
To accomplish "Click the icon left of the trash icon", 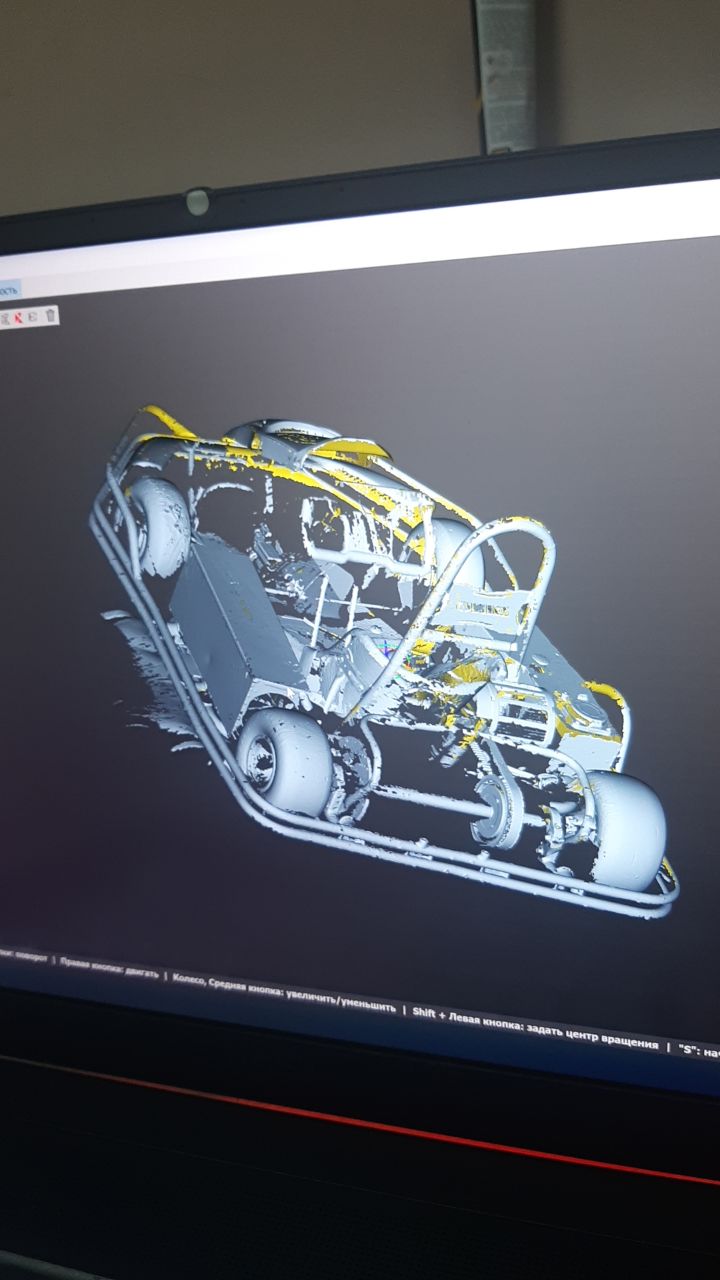I will (35, 316).
